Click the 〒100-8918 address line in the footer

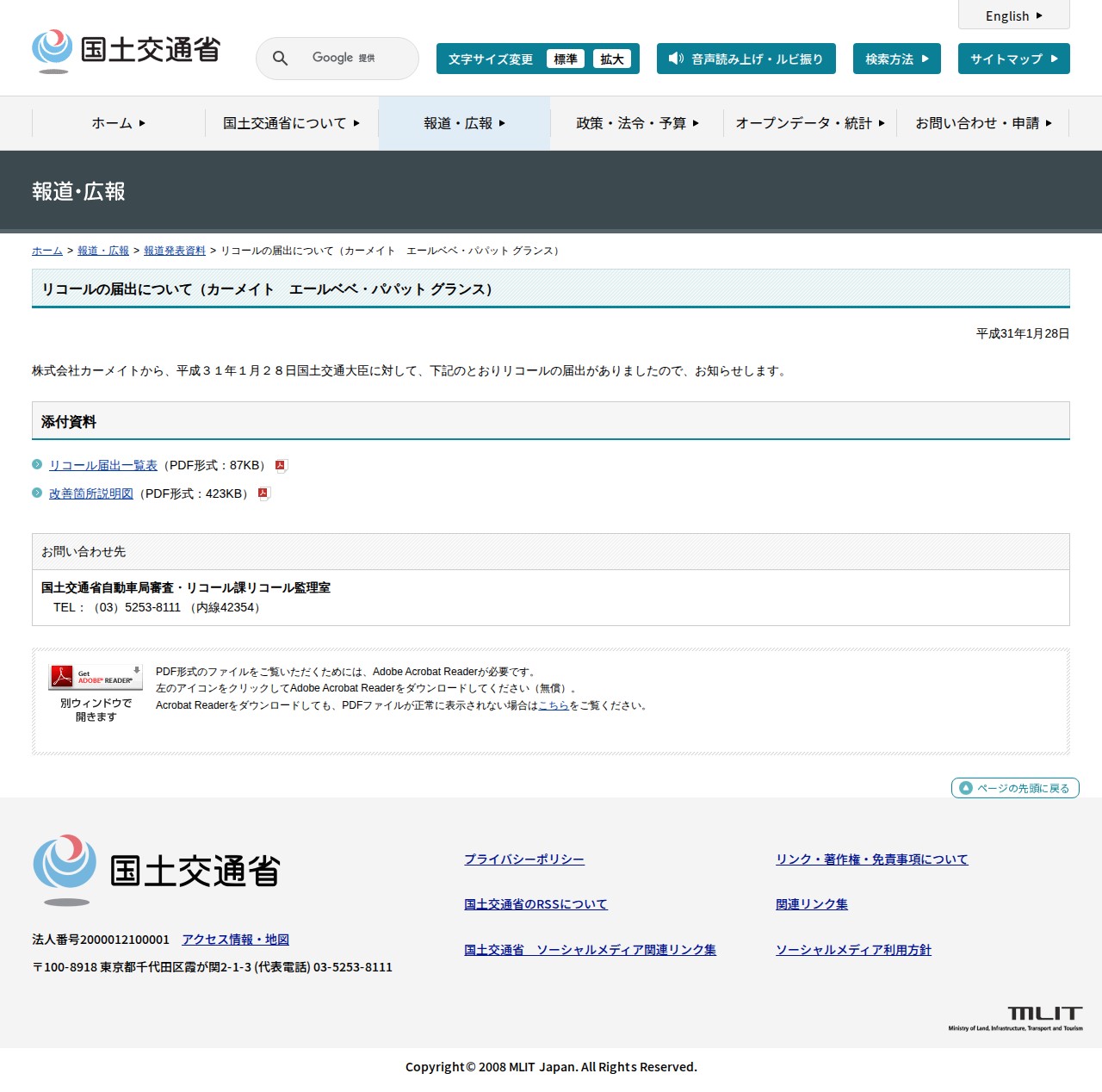pos(212,967)
